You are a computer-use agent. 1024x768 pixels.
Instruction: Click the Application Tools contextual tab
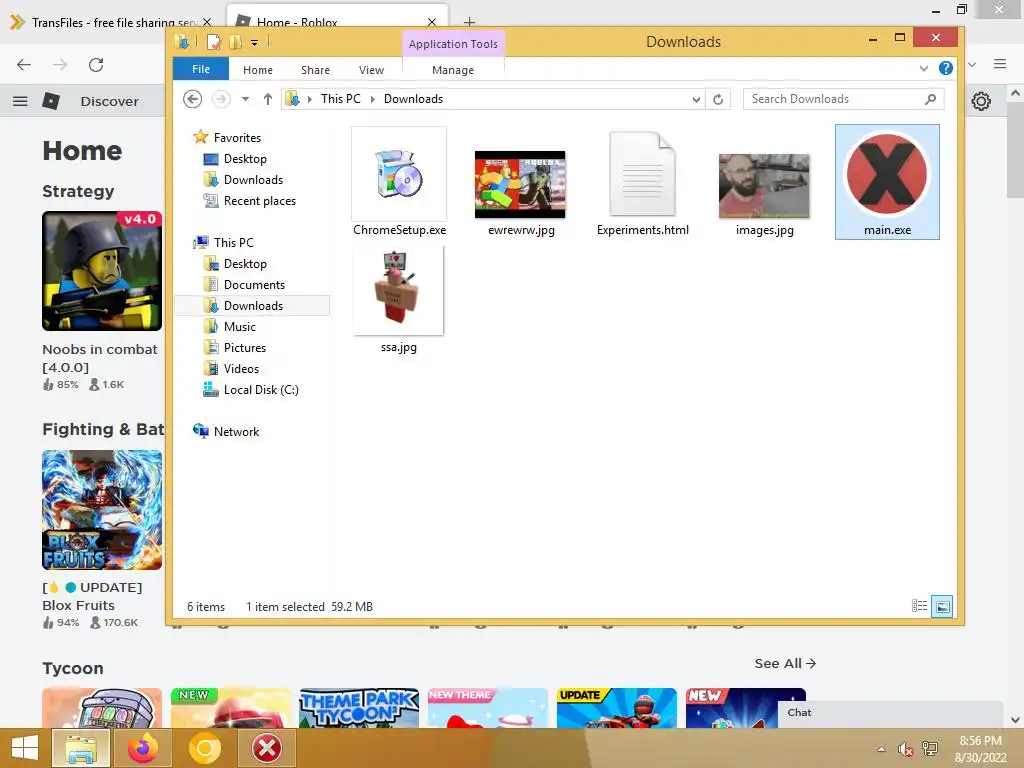coord(453,44)
